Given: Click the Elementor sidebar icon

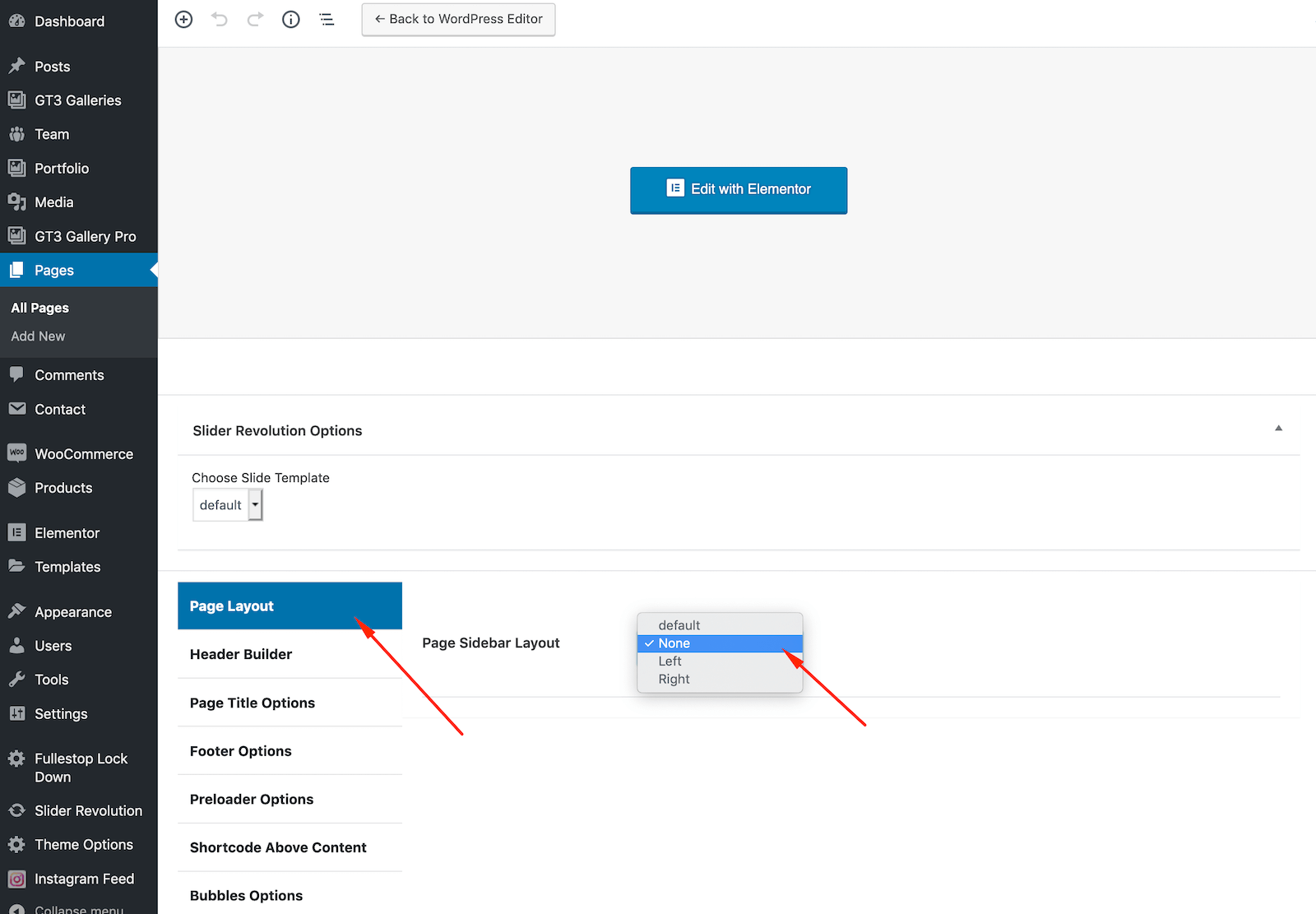Looking at the screenshot, I should pos(16,532).
